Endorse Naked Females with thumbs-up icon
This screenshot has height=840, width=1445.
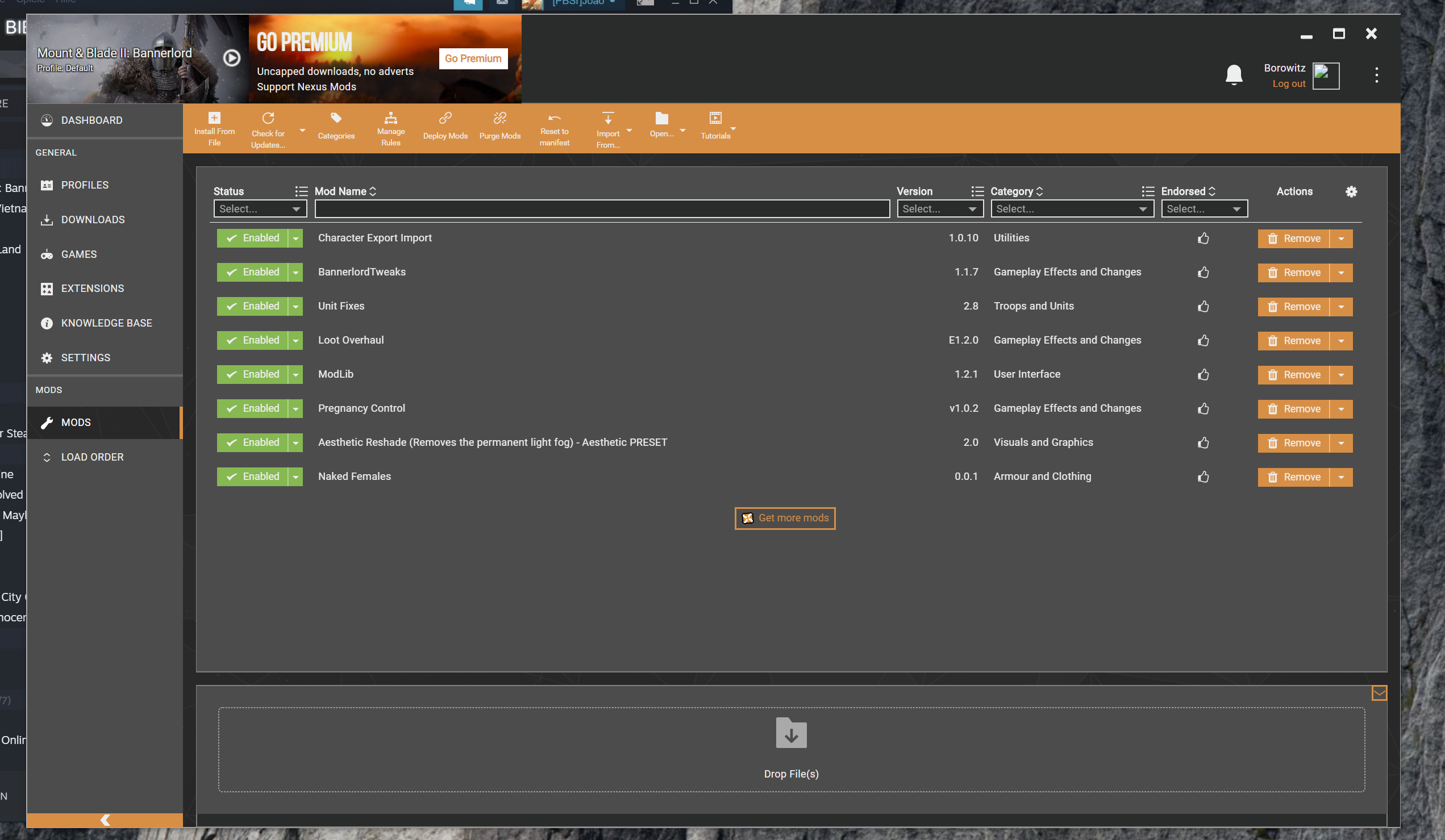point(1203,477)
